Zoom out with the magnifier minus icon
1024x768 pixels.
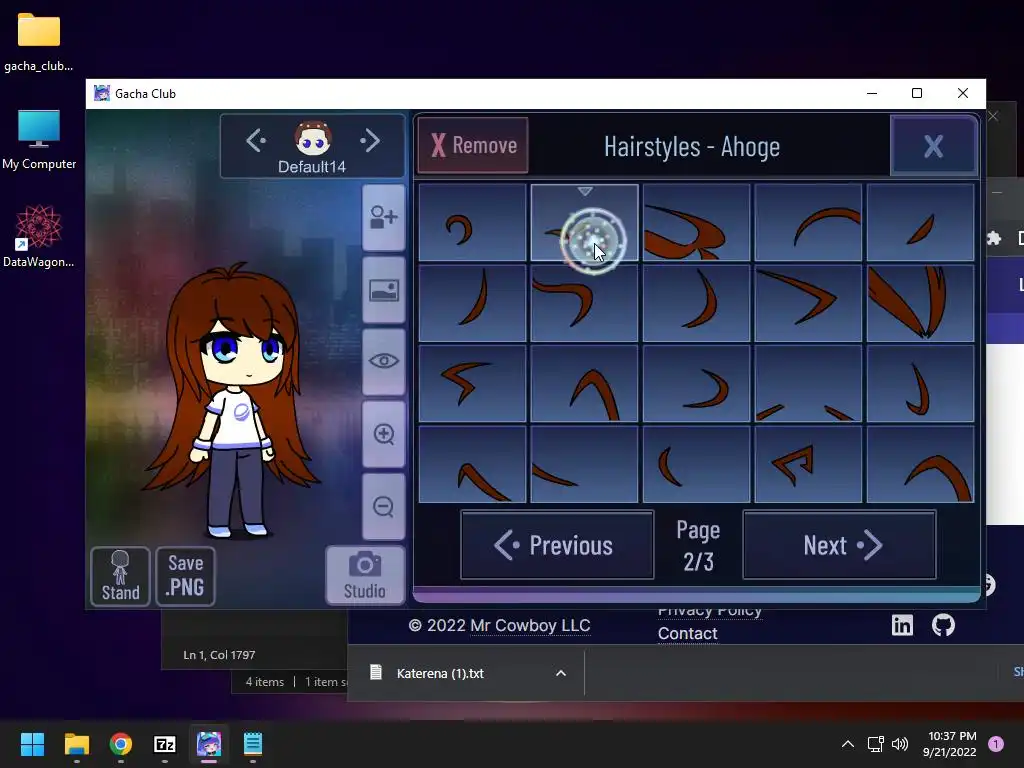pos(383,506)
